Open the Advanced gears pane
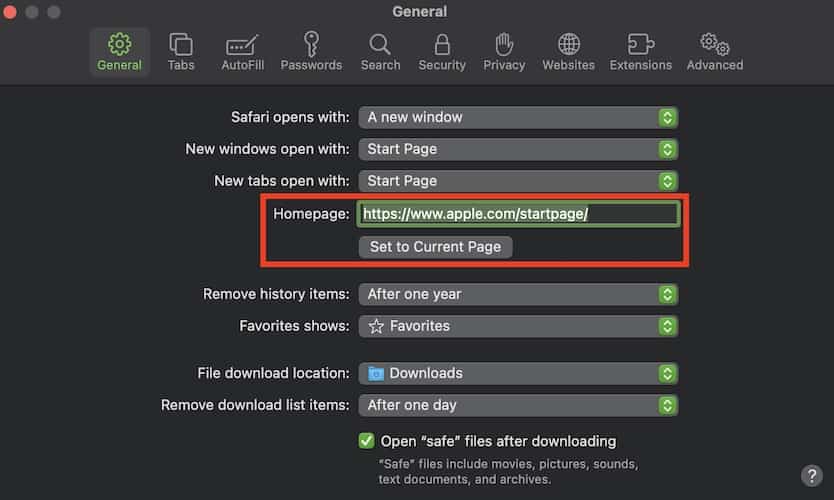834x500 pixels. coord(714,52)
